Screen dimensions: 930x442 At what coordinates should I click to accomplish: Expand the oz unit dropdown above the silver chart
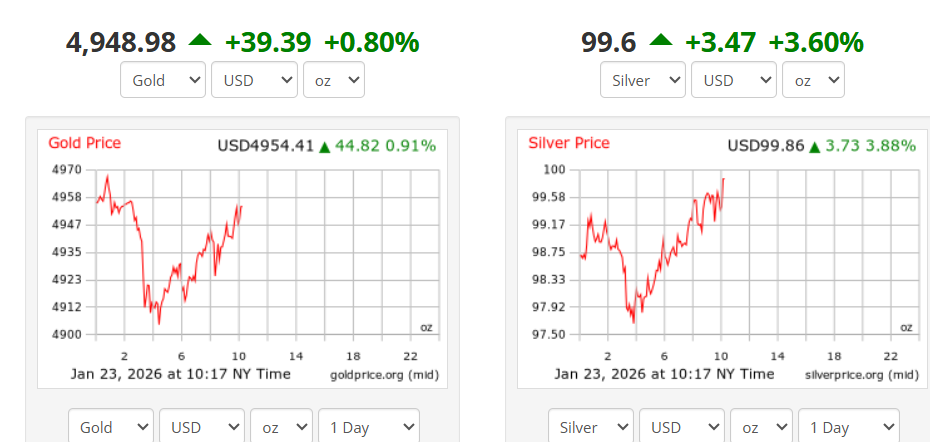[813, 80]
